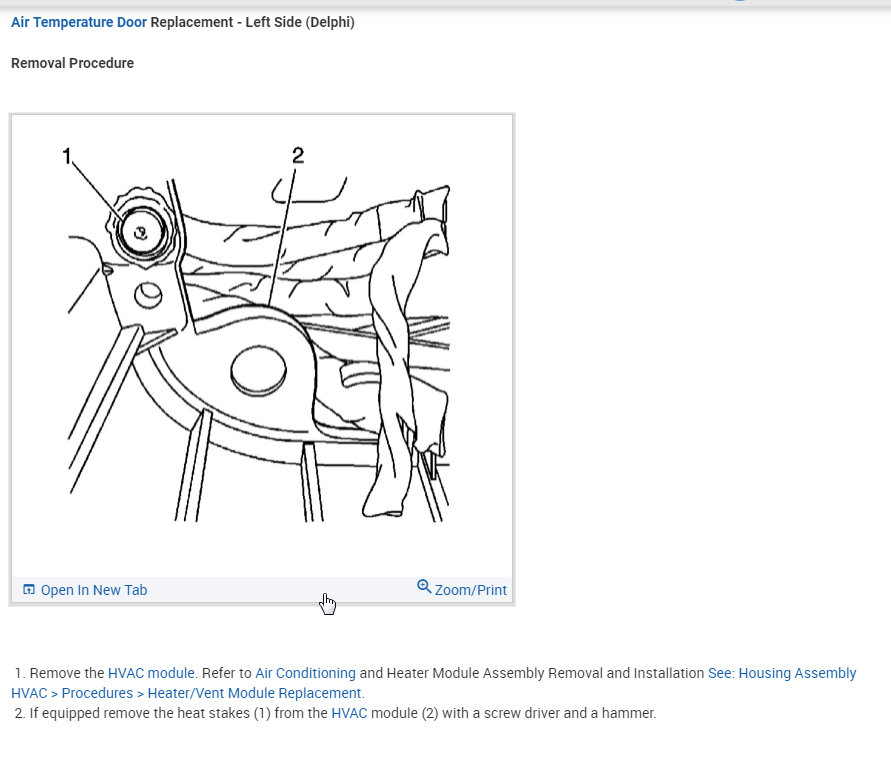Image resolution: width=891 pixels, height=758 pixels.
Task: Open In New Tab text link
Action: click(x=94, y=590)
